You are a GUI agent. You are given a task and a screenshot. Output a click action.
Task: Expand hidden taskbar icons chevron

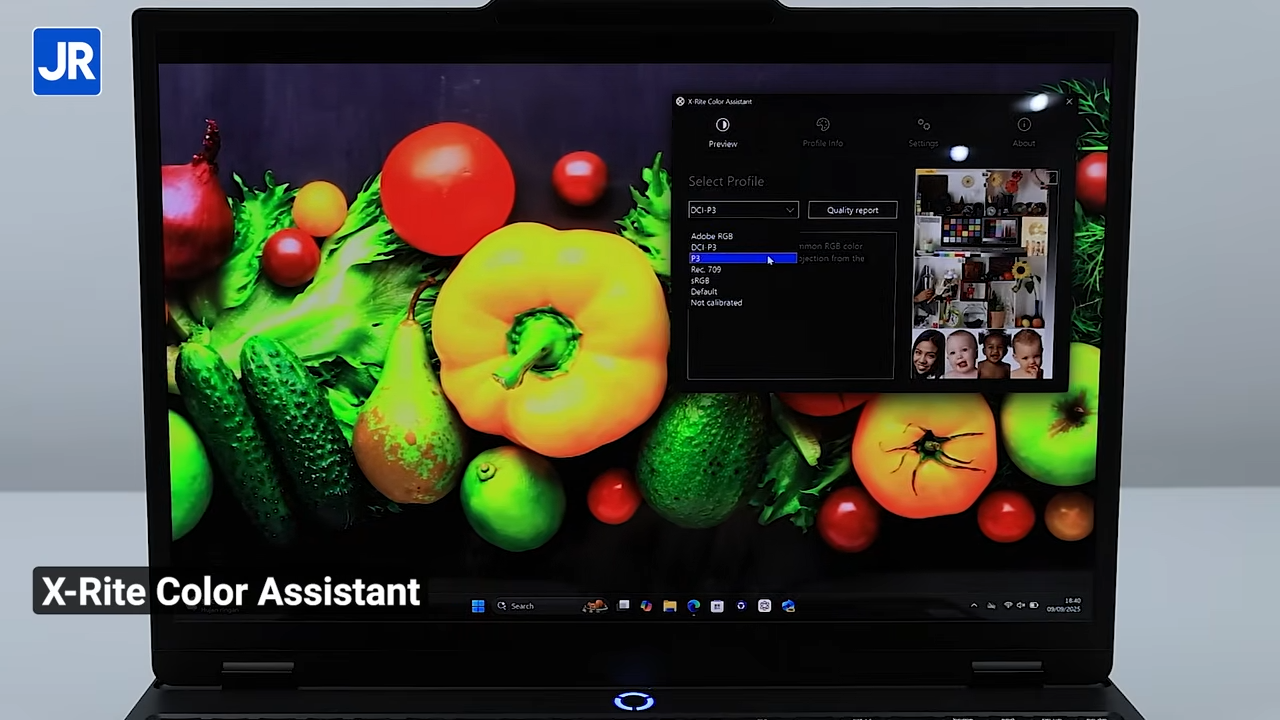click(974, 605)
